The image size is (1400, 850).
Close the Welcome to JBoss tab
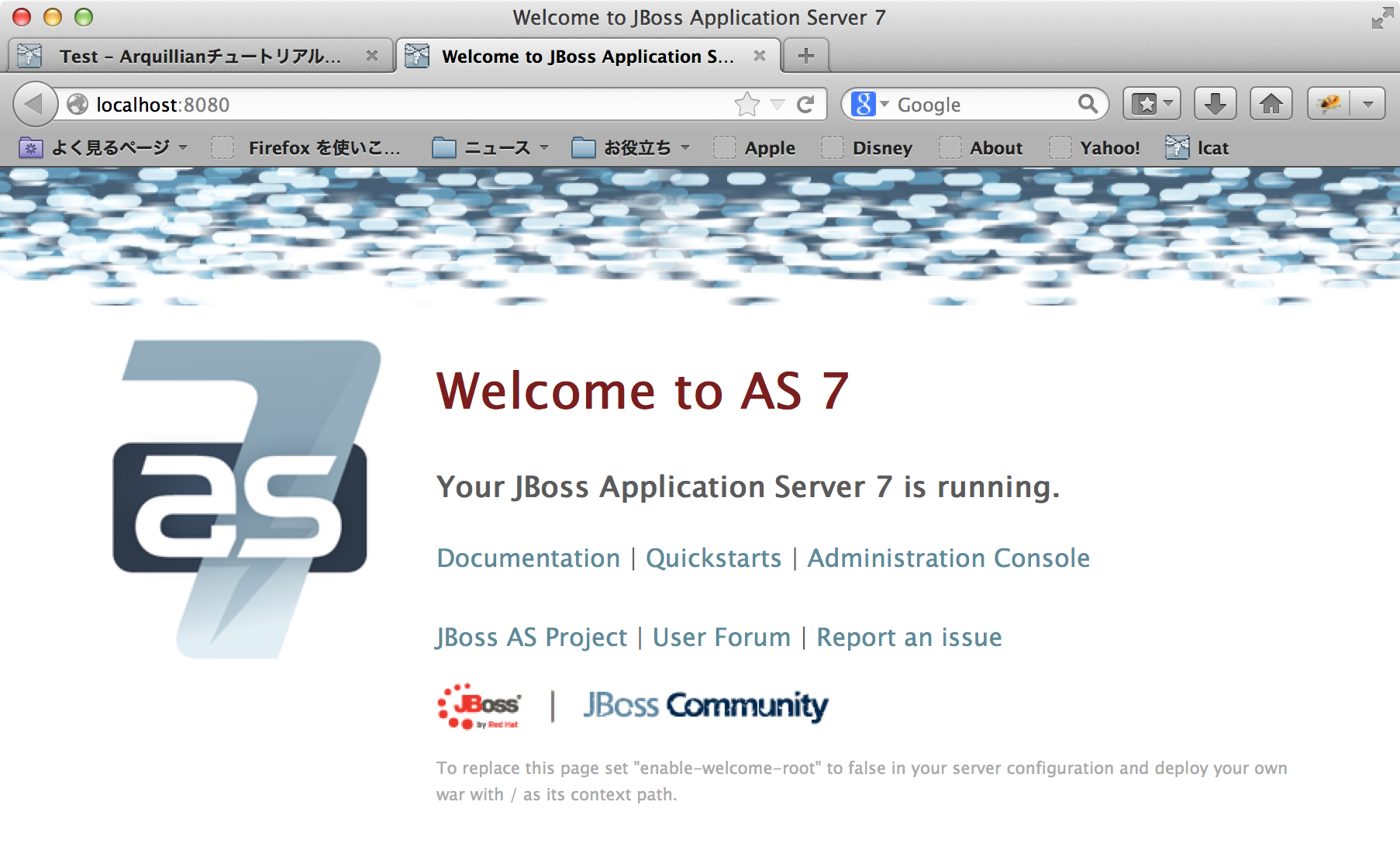(x=760, y=56)
